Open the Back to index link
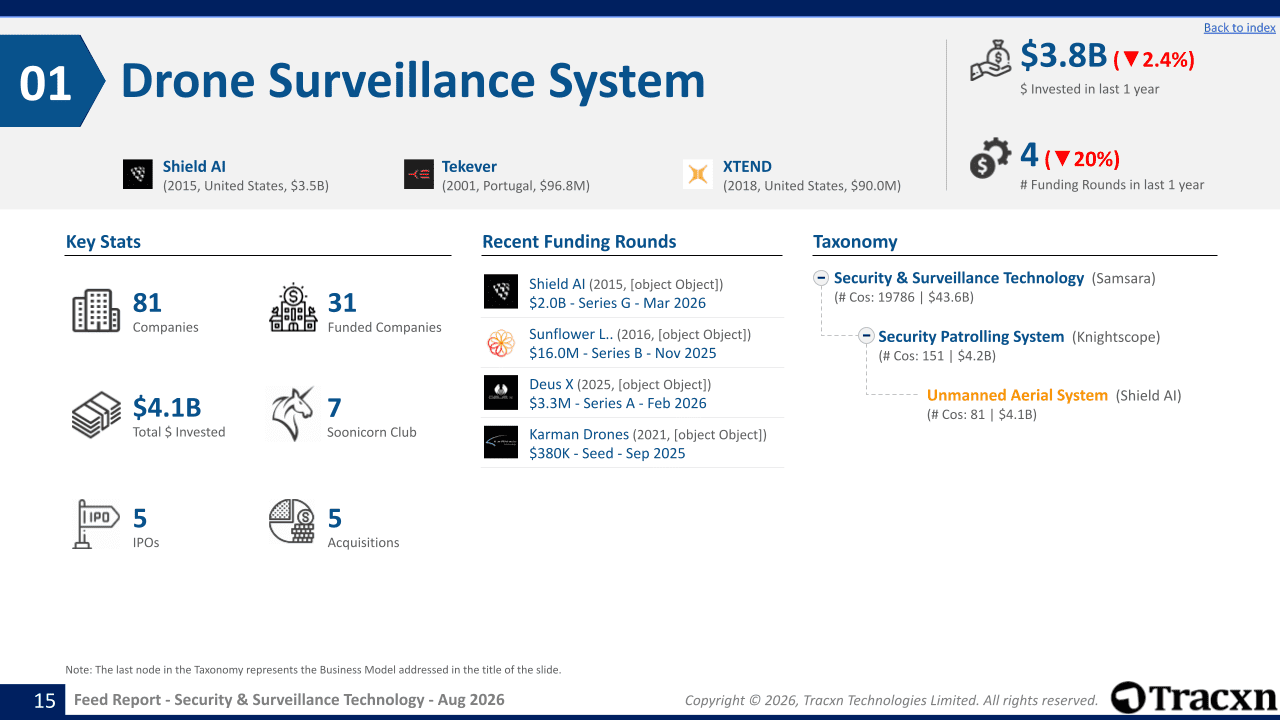The image size is (1280, 720). (1240, 28)
